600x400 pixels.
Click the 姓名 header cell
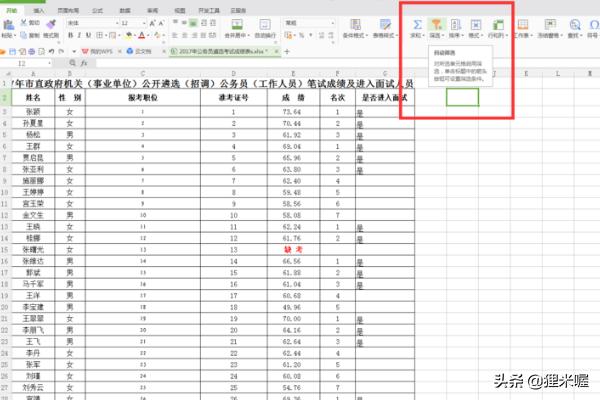tap(33, 98)
